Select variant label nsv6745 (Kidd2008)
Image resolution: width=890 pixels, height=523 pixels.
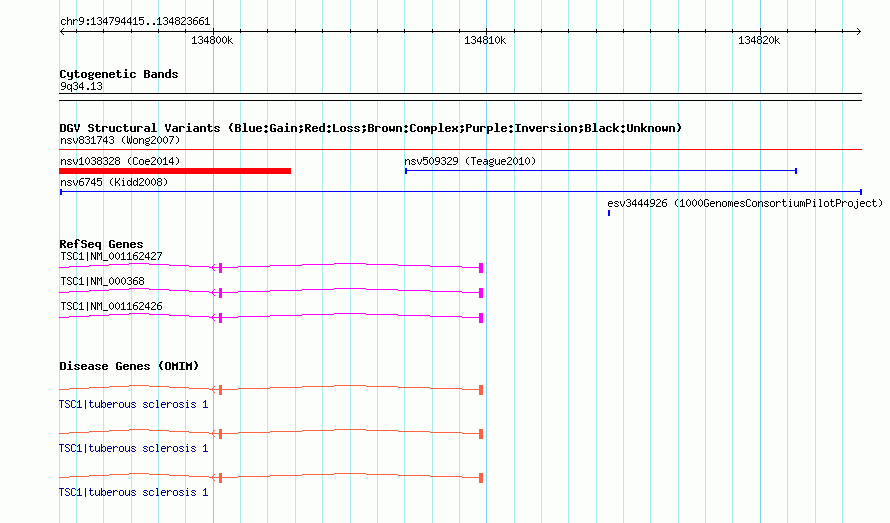[114, 182]
